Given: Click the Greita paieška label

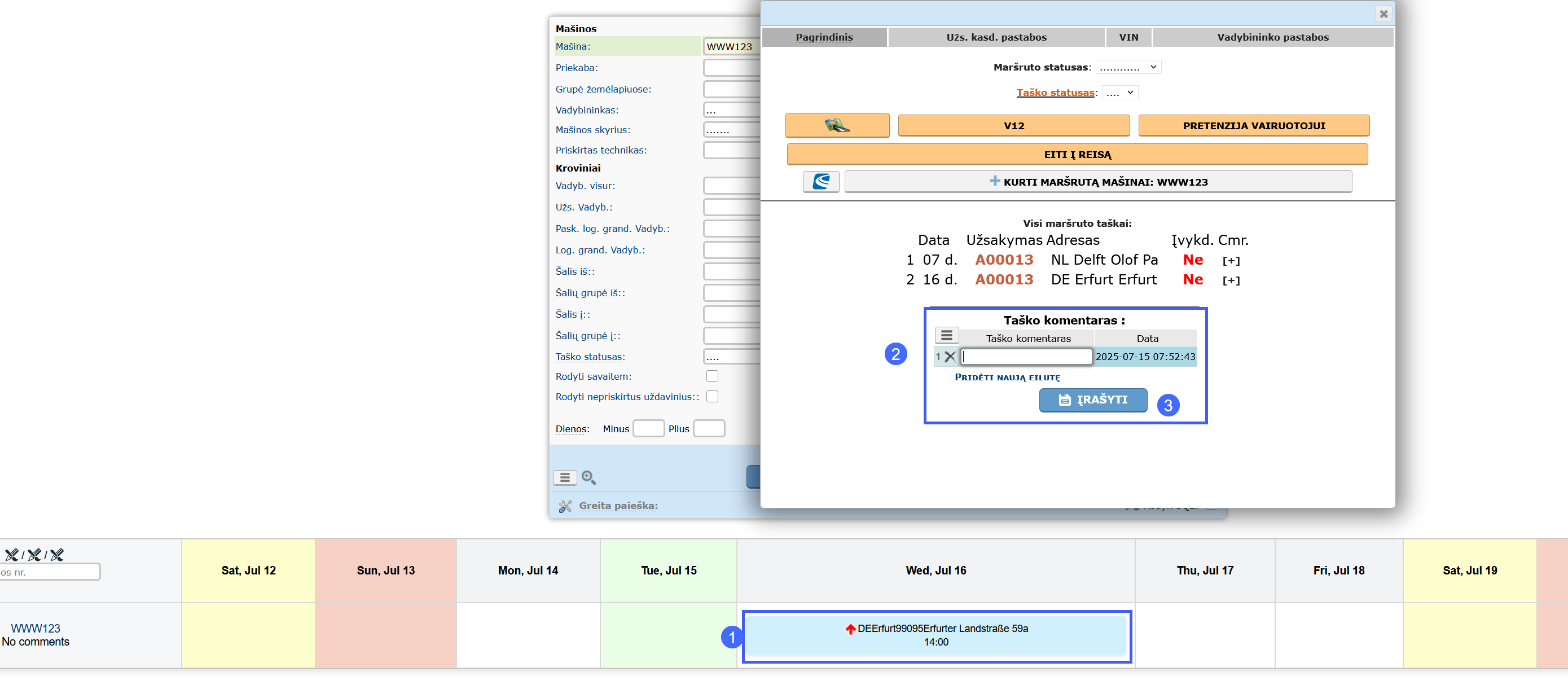Looking at the screenshot, I should click(618, 505).
